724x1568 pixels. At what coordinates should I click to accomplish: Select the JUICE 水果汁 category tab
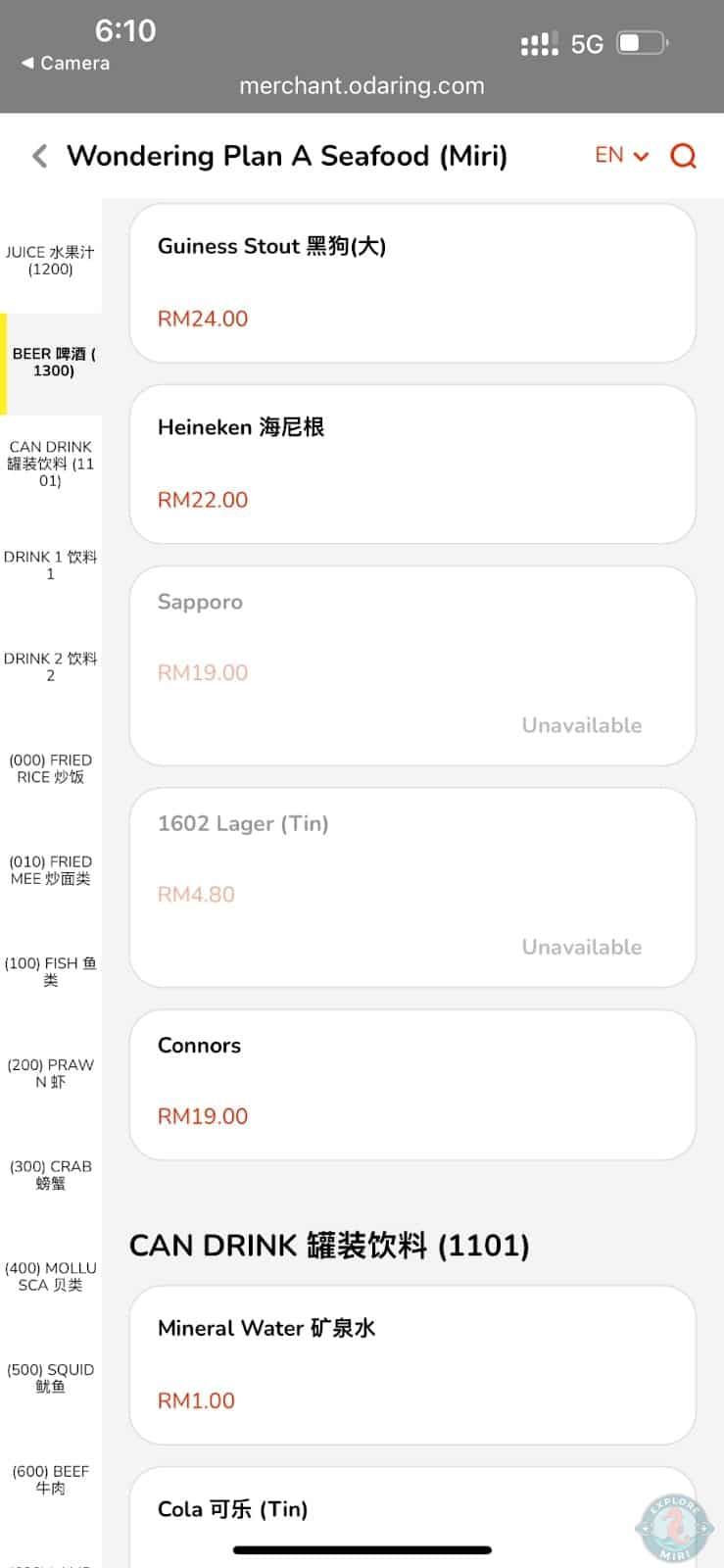click(51, 261)
